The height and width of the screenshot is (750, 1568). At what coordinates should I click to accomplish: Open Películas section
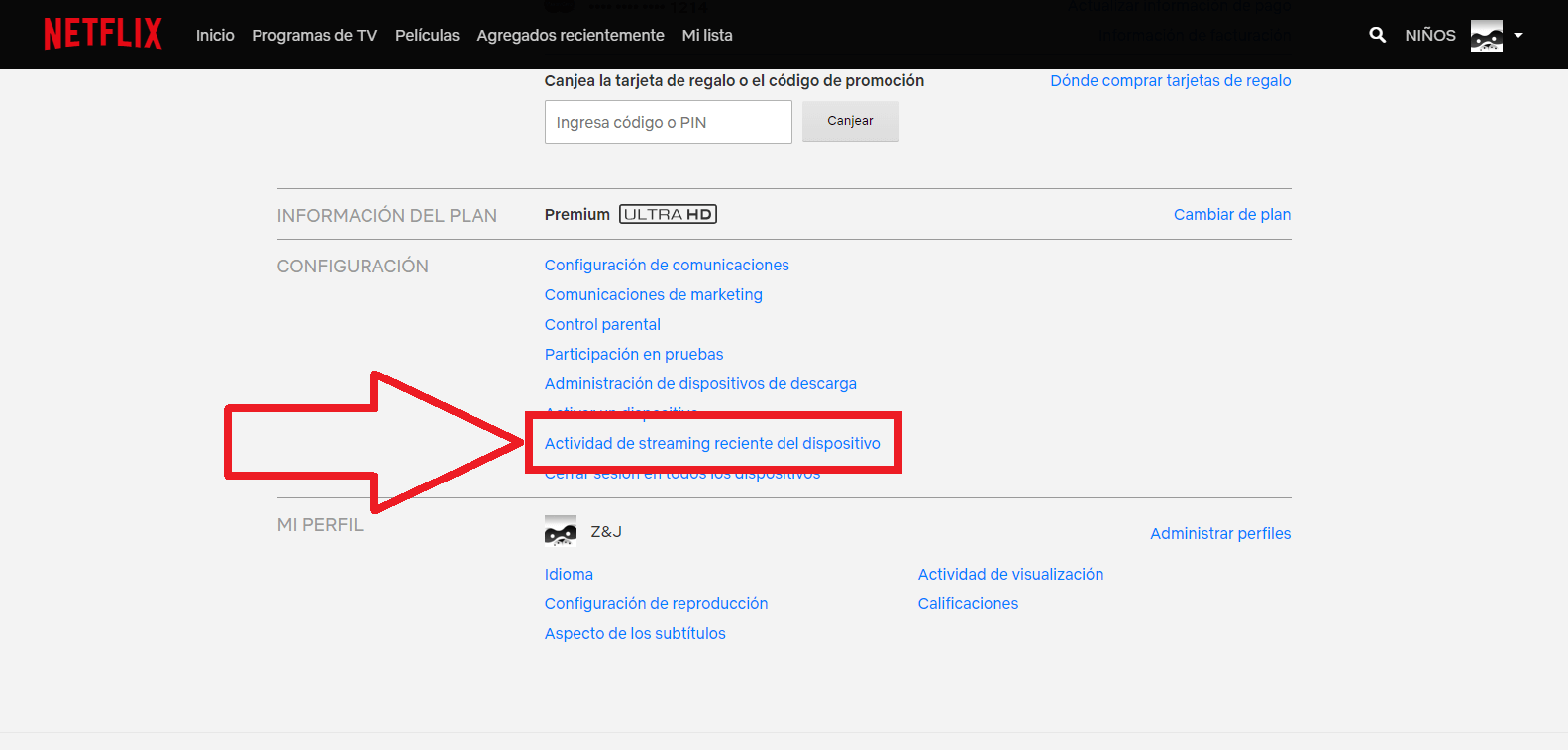[427, 35]
